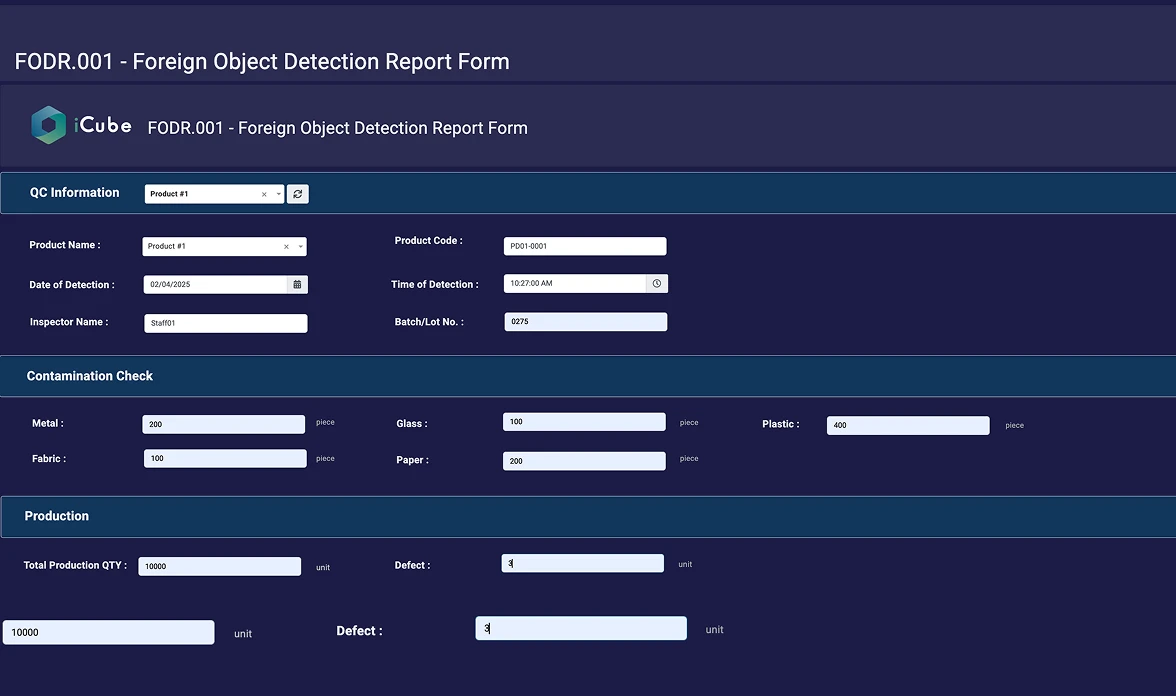Click the iCube logo
This screenshot has height=696, width=1176.
point(81,125)
